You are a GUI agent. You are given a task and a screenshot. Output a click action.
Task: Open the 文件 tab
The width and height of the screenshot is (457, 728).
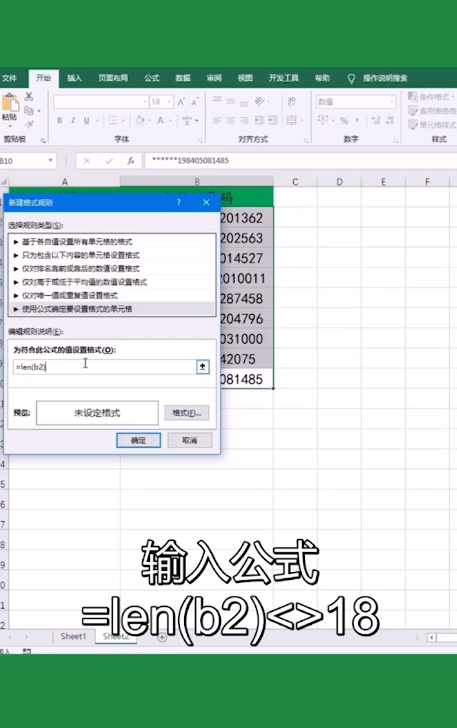pos(9,78)
